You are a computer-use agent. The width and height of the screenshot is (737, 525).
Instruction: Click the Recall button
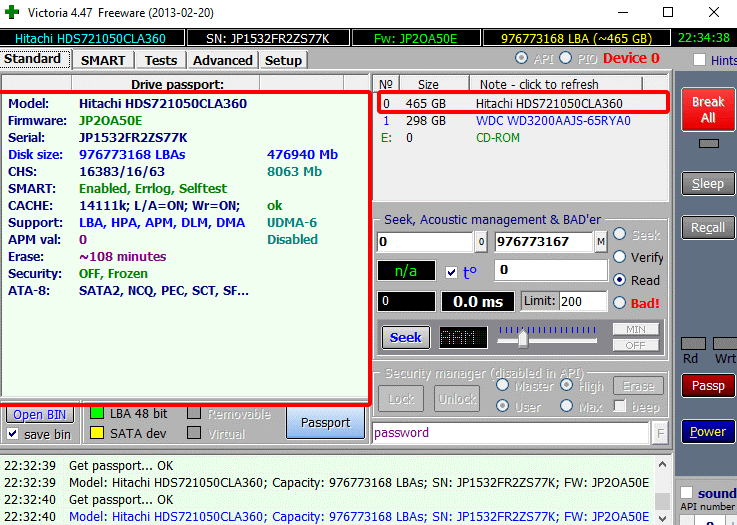(708, 228)
